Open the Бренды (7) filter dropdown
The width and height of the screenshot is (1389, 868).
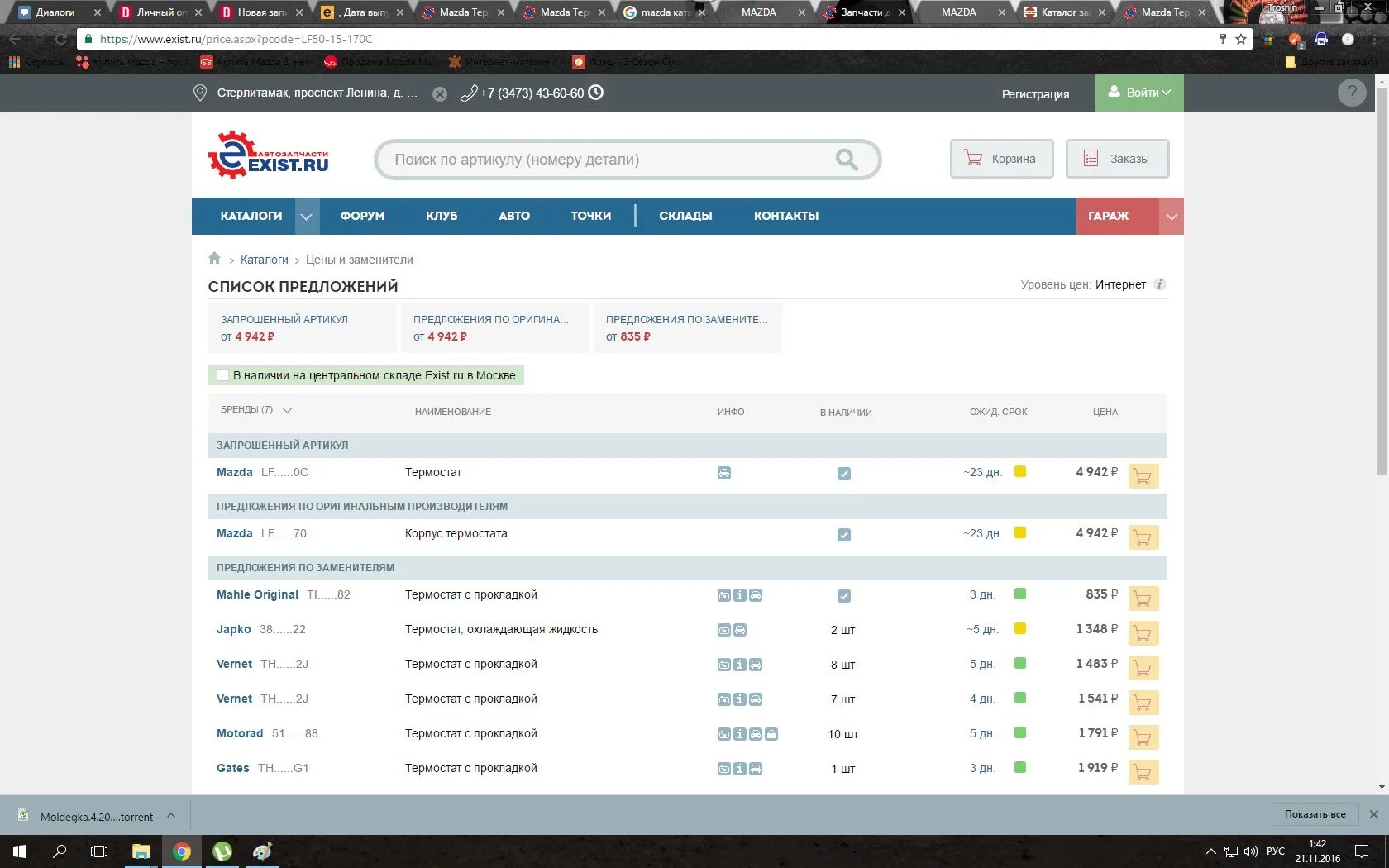[x=255, y=410]
